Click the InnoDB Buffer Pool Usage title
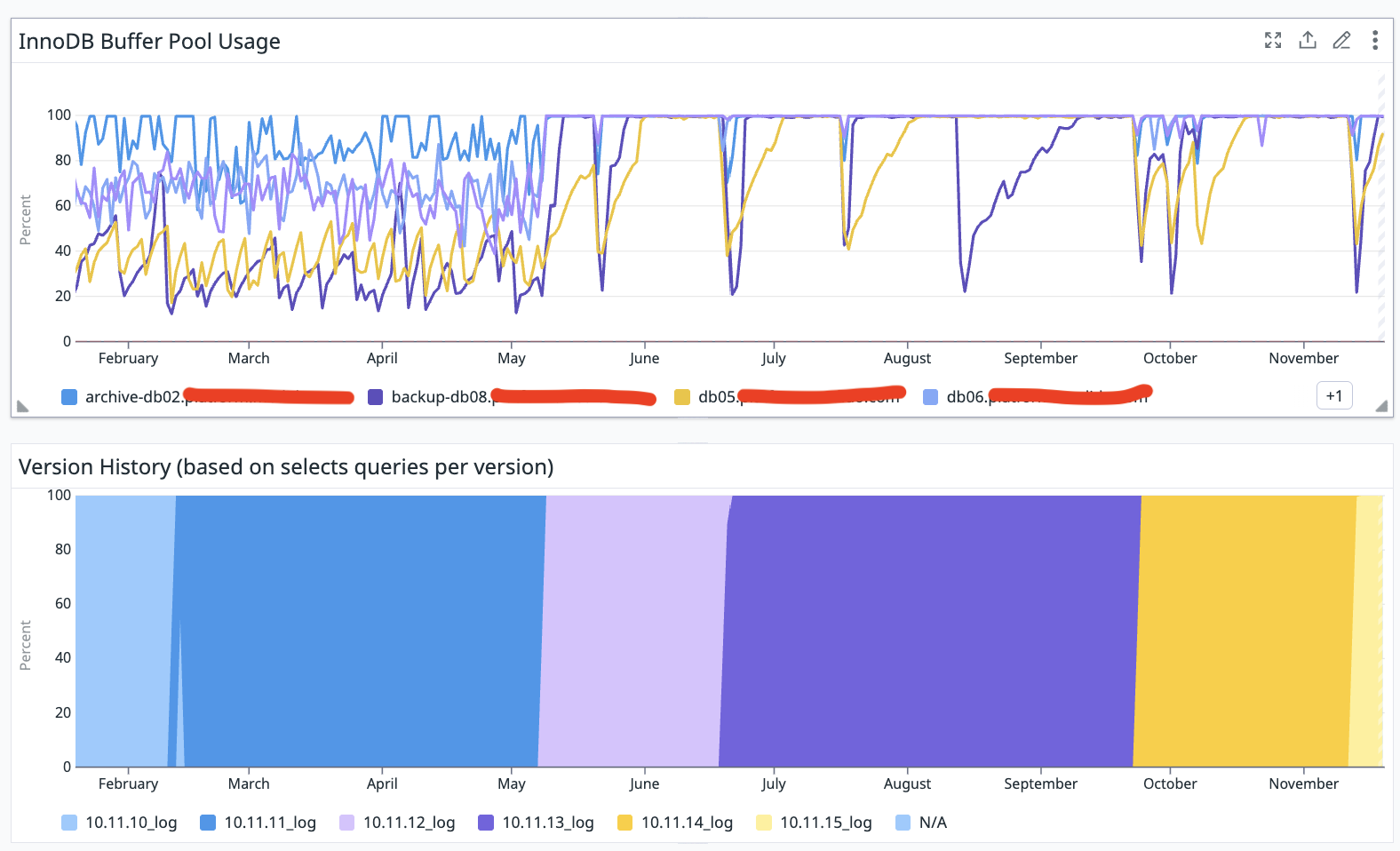This screenshot has height=851, width=1400. coord(149,42)
